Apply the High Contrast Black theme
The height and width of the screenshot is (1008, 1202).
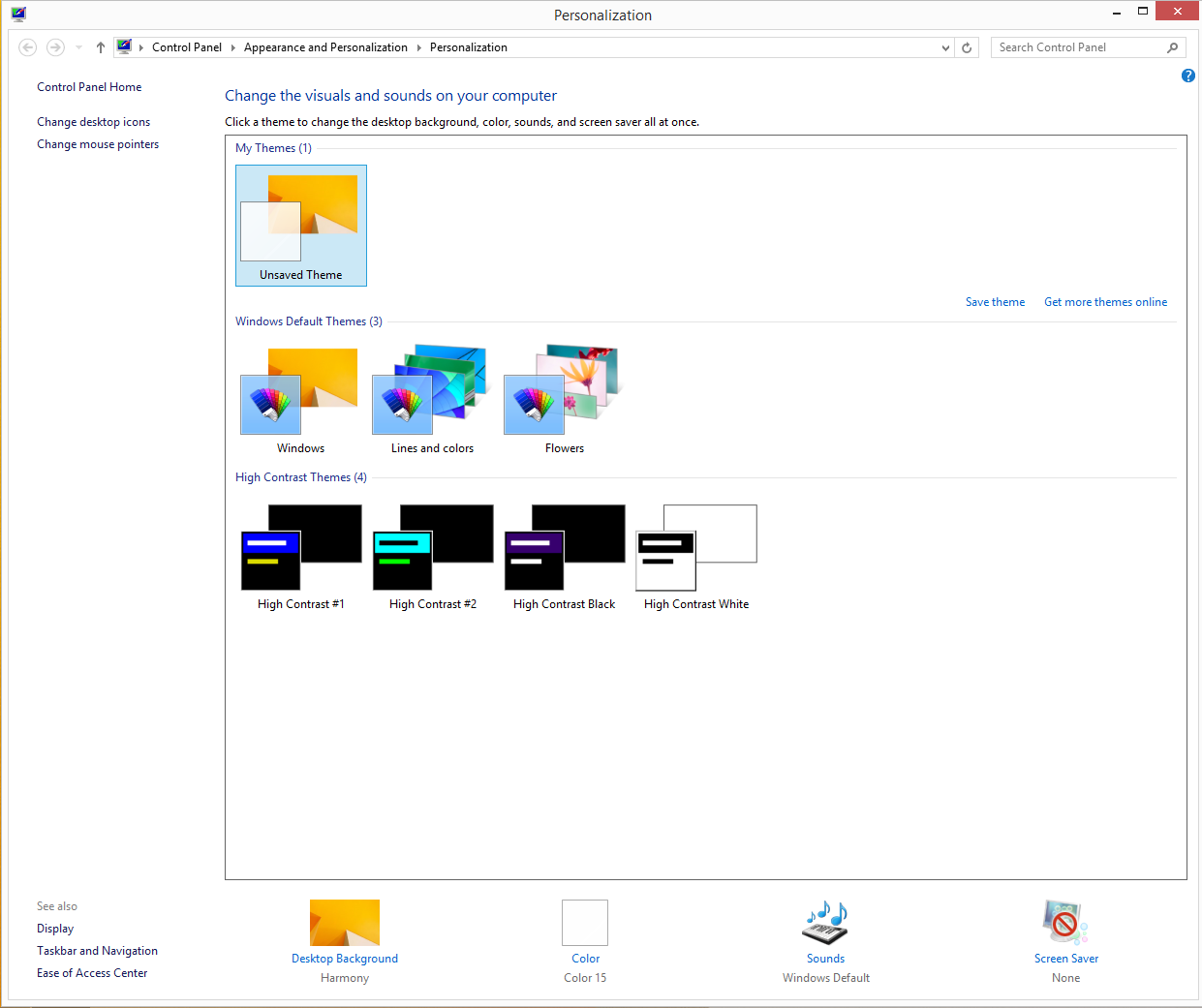point(564,557)
